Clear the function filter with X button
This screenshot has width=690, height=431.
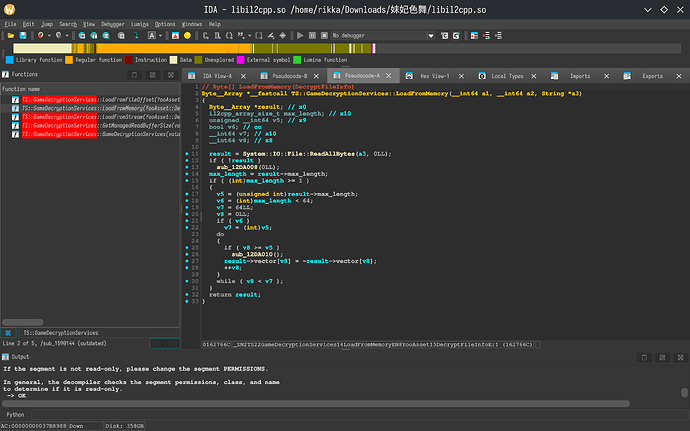[8, 333]
